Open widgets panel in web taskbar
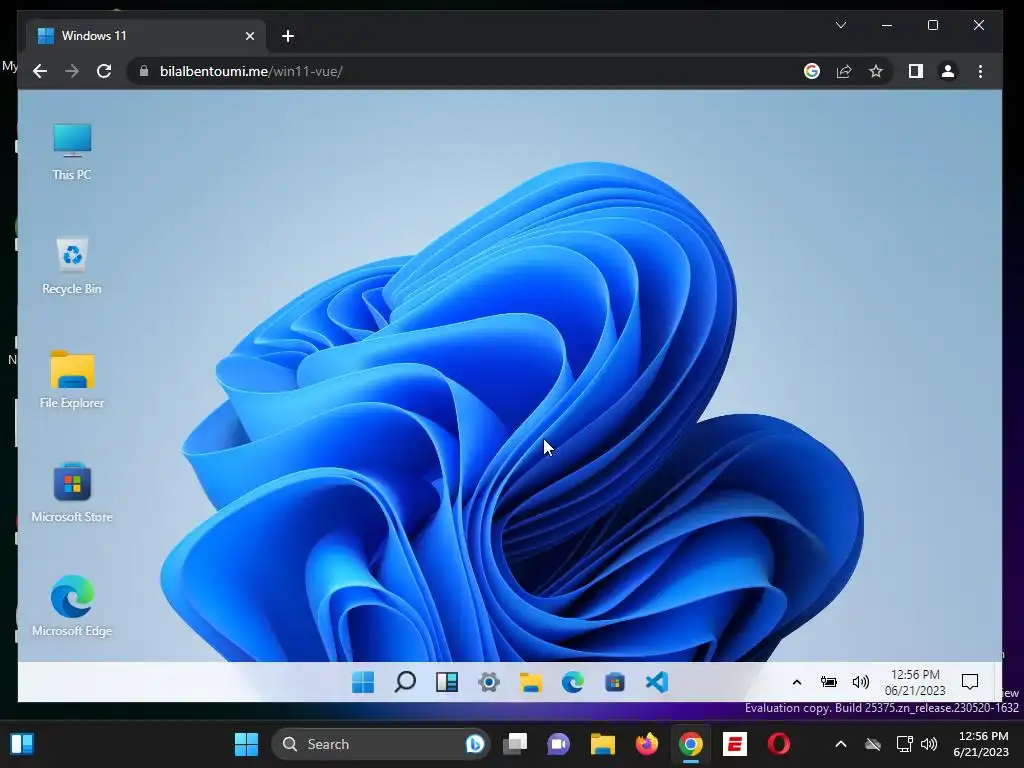 [x=447, y=682]
